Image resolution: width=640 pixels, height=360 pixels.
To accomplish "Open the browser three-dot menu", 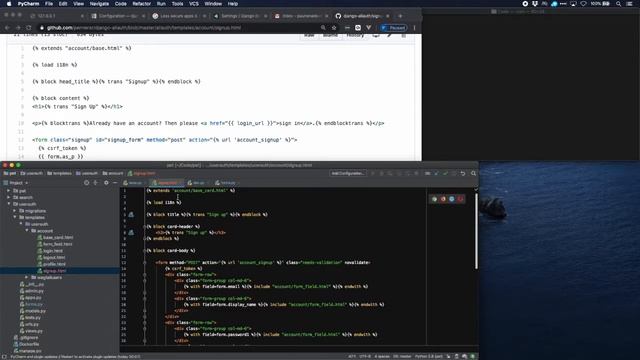I will coord(414,28).
